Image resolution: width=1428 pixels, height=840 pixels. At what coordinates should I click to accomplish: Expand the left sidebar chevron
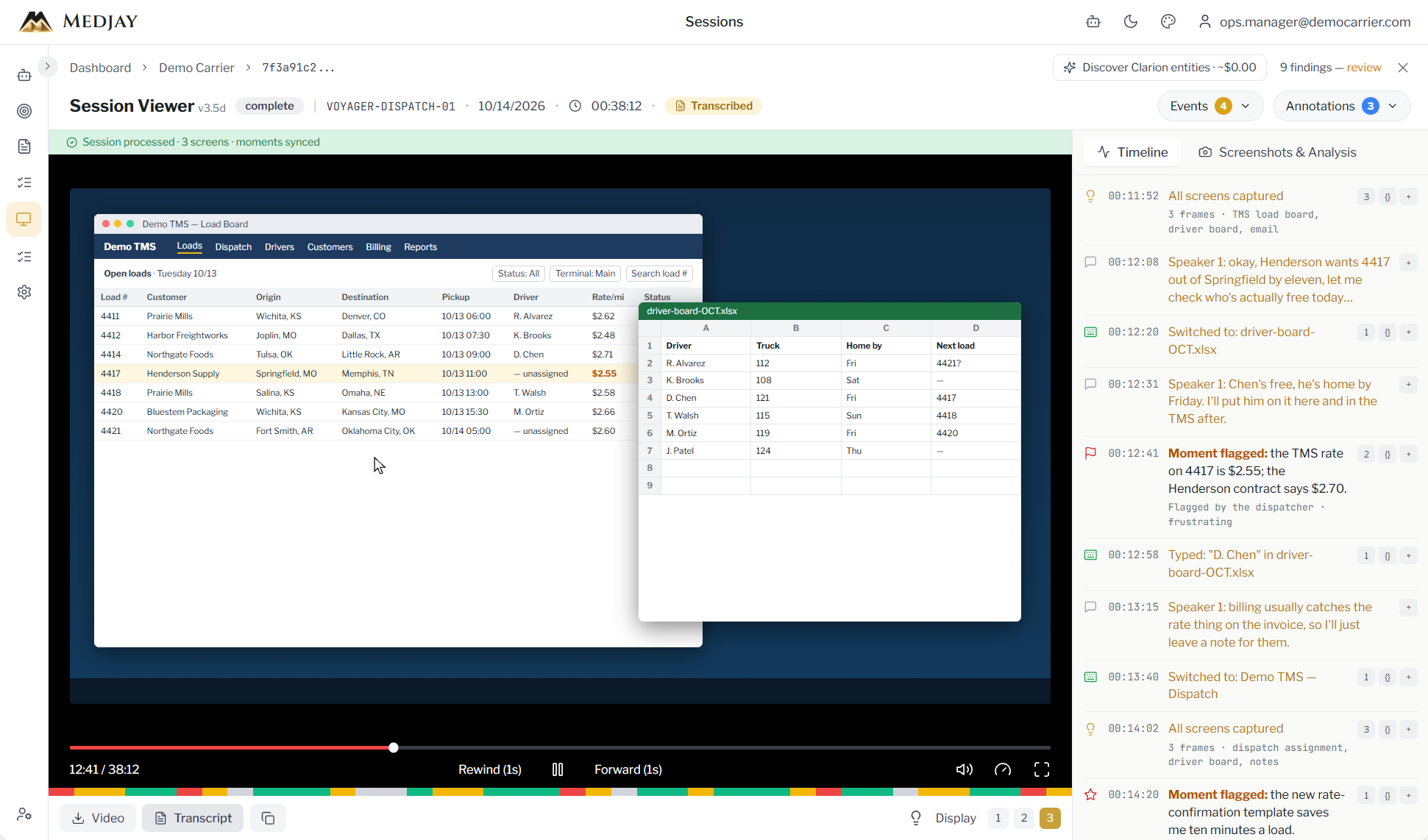click(x=47, y=66)
